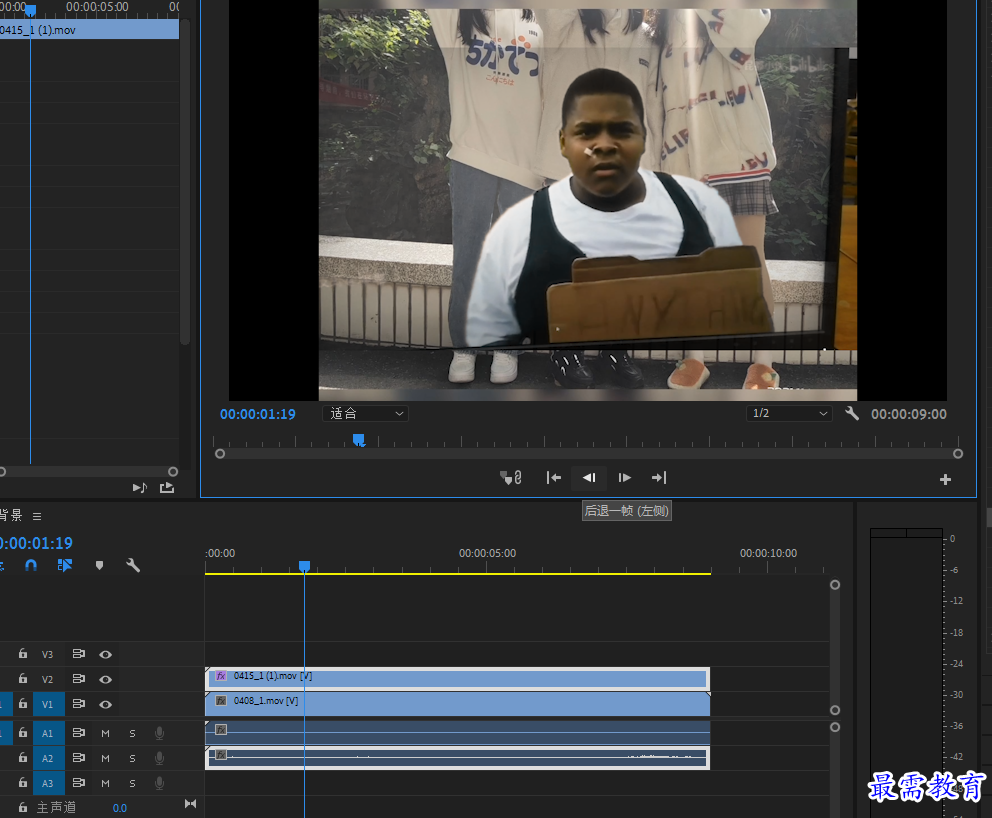This screenshot has width=992, height=818.
Task: Toggle sync lock on A2
Action: tap(78, 757)
